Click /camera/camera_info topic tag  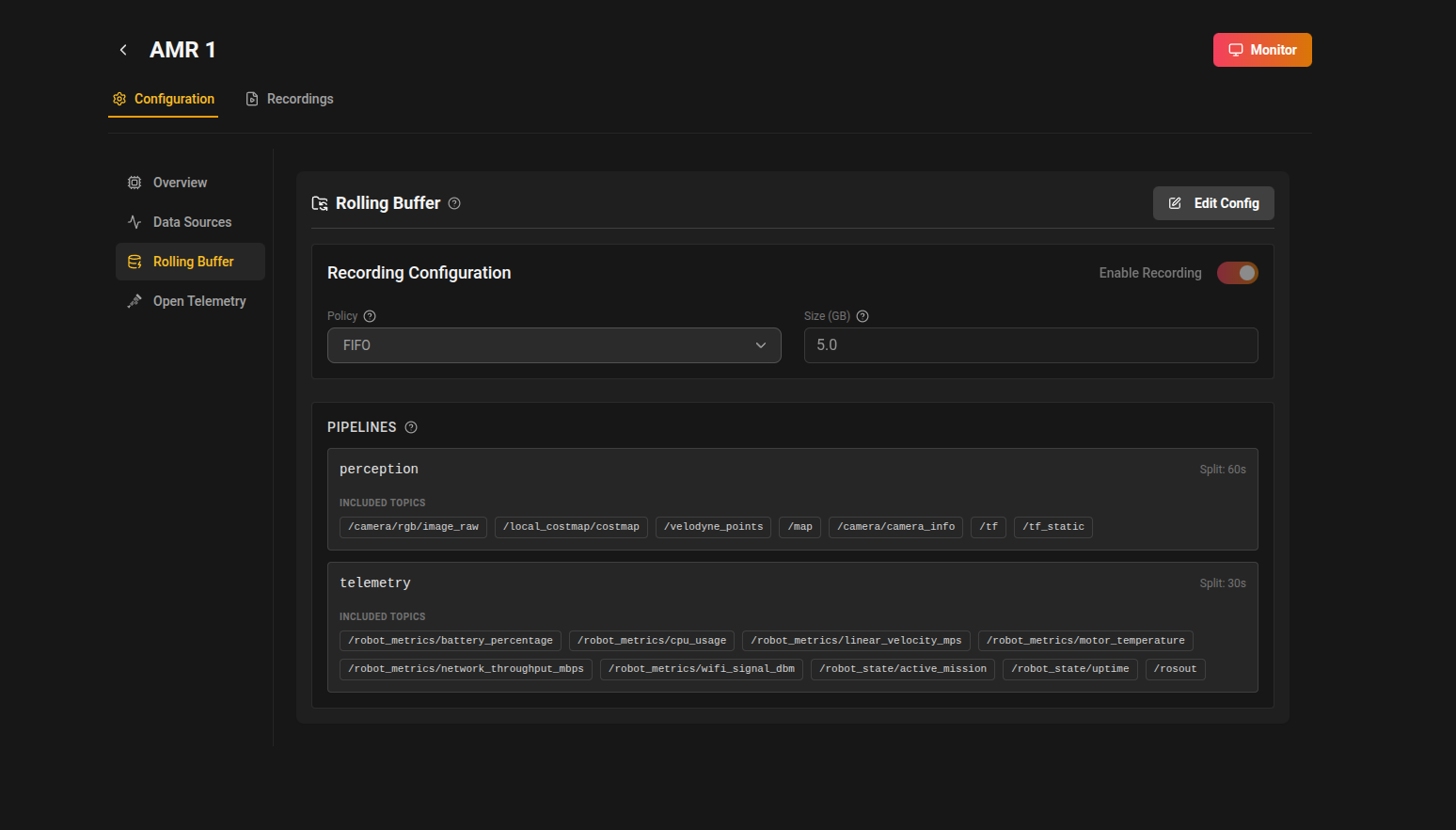coord(895,527)
